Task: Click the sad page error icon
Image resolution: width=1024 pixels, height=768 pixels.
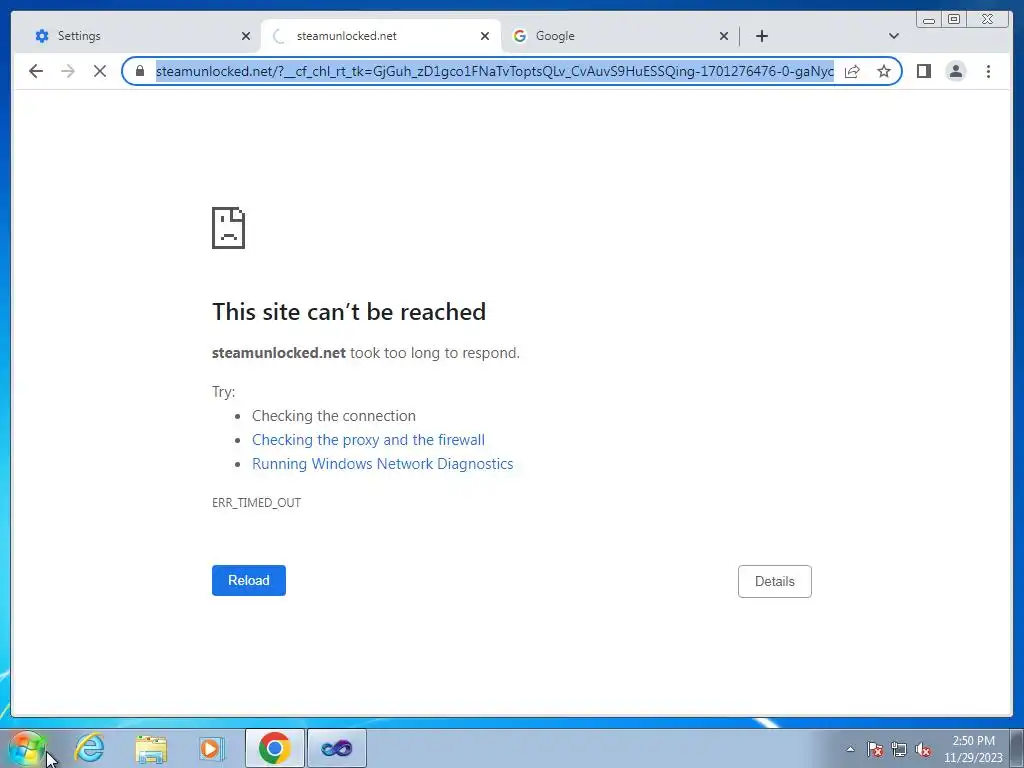Action: pyautogui.click(x=229, y=228)
